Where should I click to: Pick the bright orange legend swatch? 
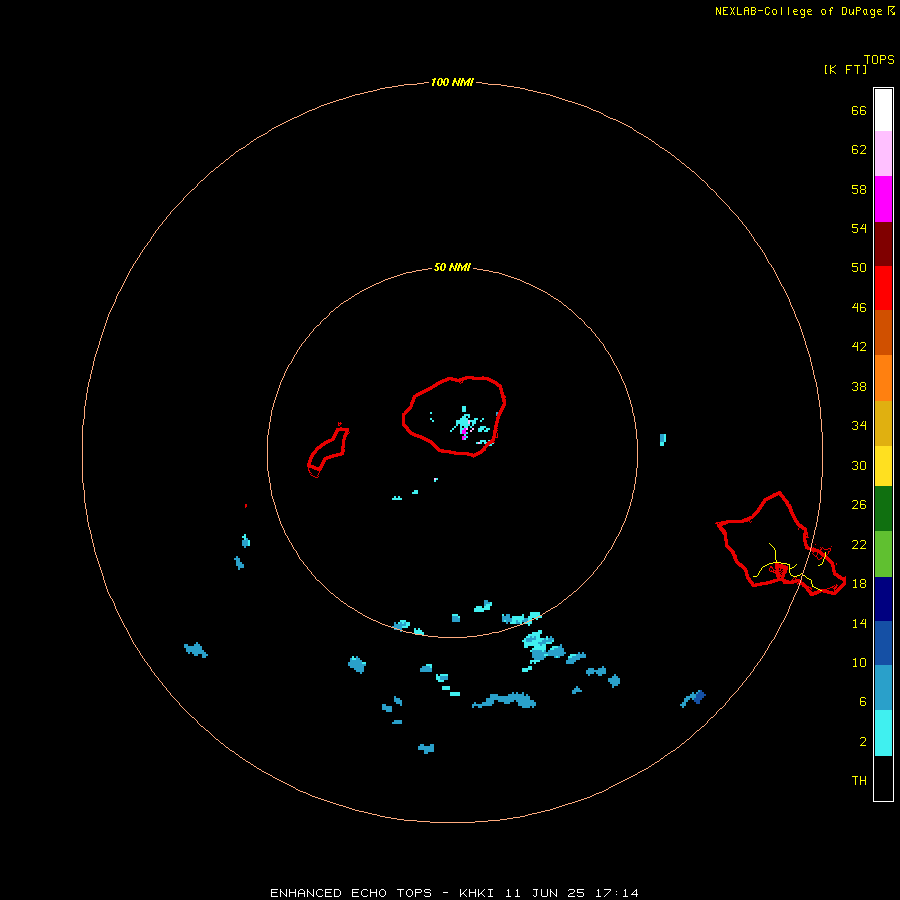click(x=883, y=378)
